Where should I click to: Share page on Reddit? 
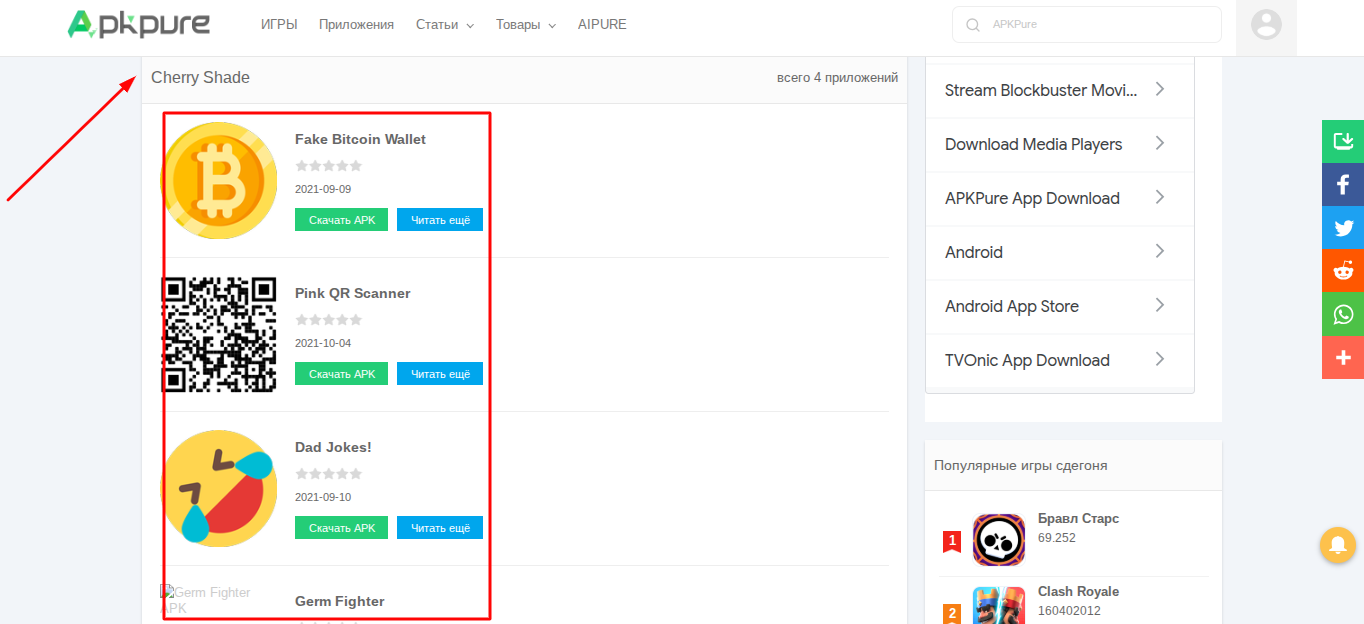click(1343, 270)
